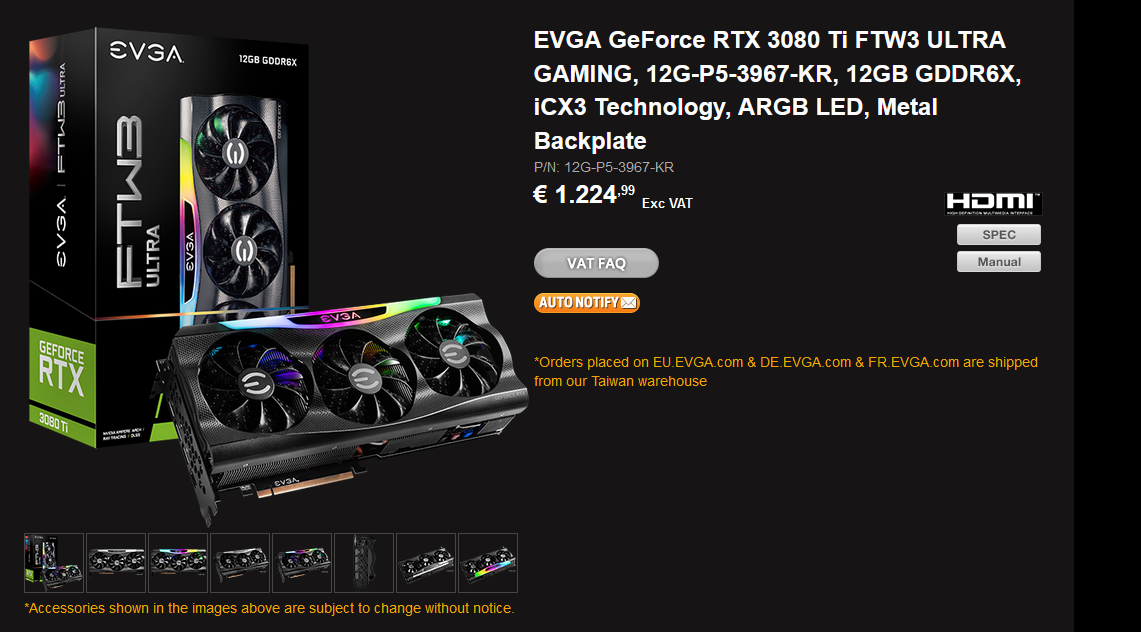Screen dimensions: 1141x632
Task: Select seventh thumbnail top-angled view unlit
Action: 426,563
